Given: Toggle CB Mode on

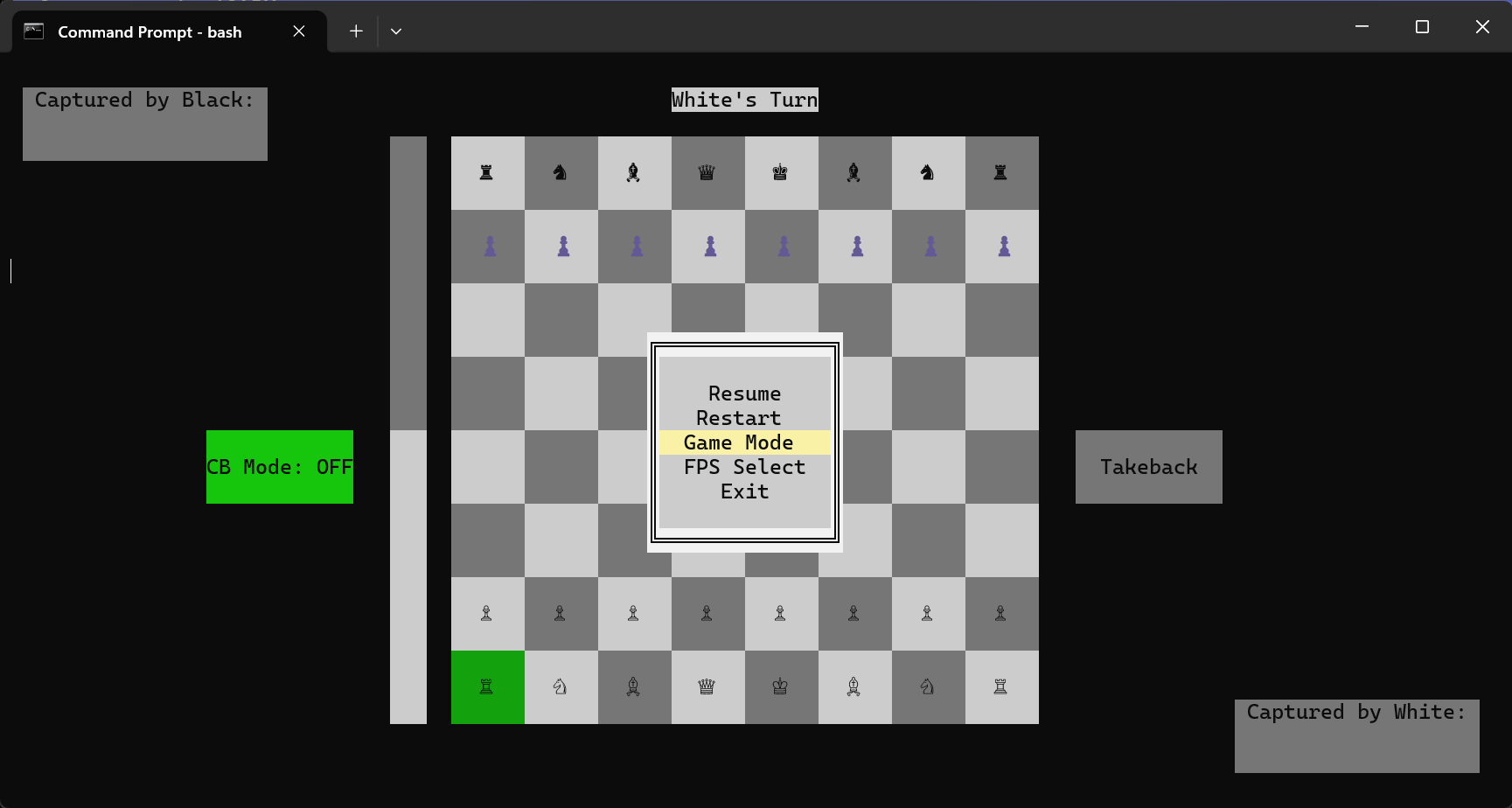Looking at the screenshot, I should tap(279, 467).
